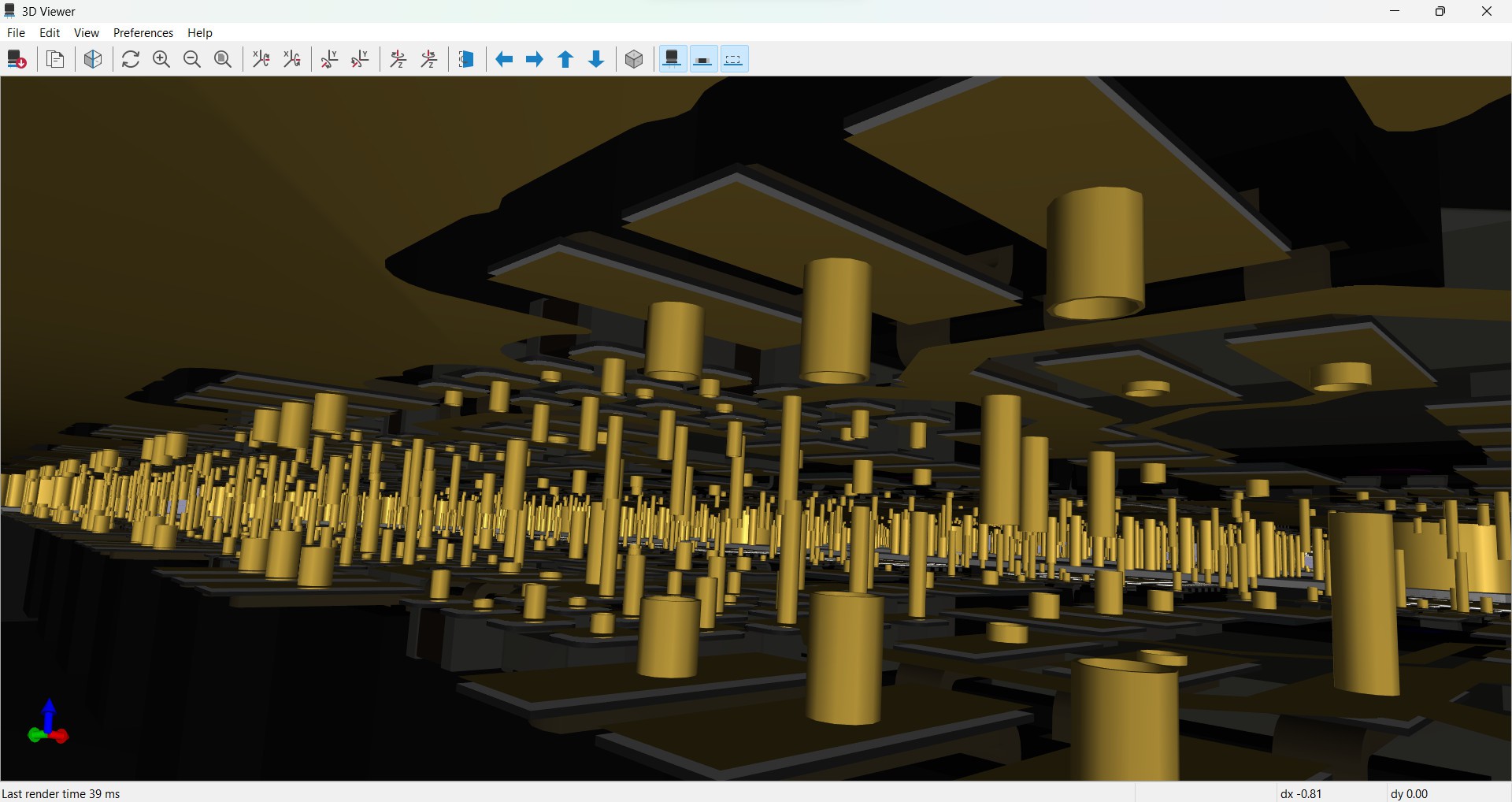Zoom out of the 3D view
Image resolution: width=1512 pixels, height=802 pixels.
pyautogui.click(x=192, y=60)
